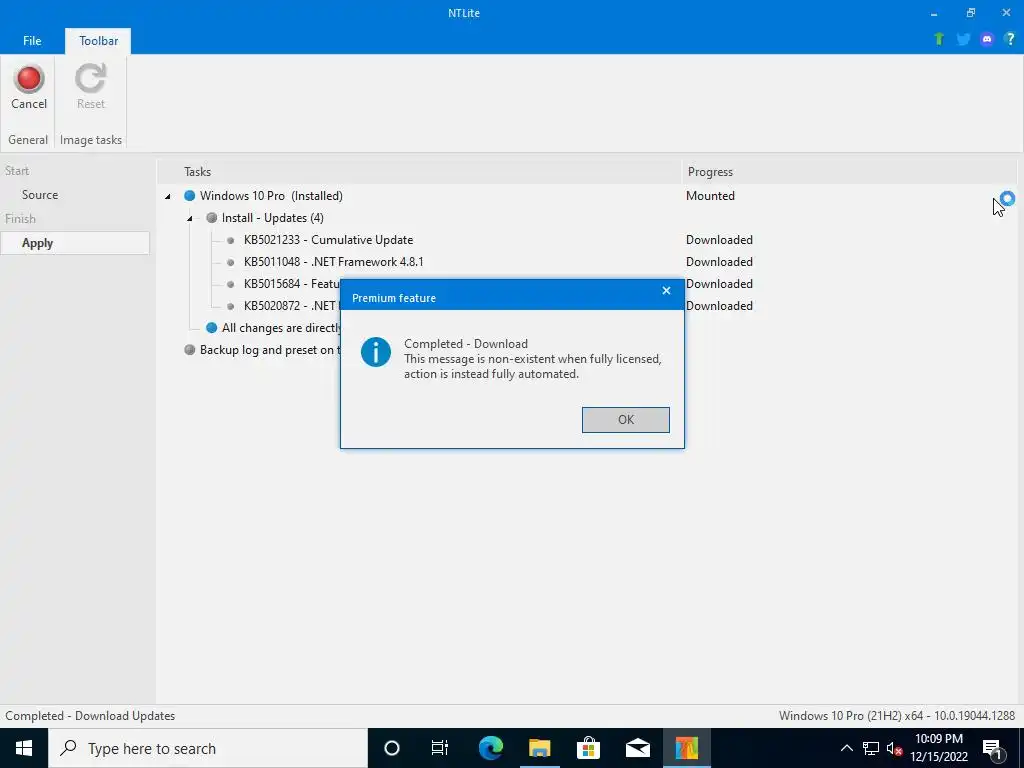Select the KB5015684 update row
Viewport: 1024px width, 768px height.
pyautogui.click(x=292, y=284)
